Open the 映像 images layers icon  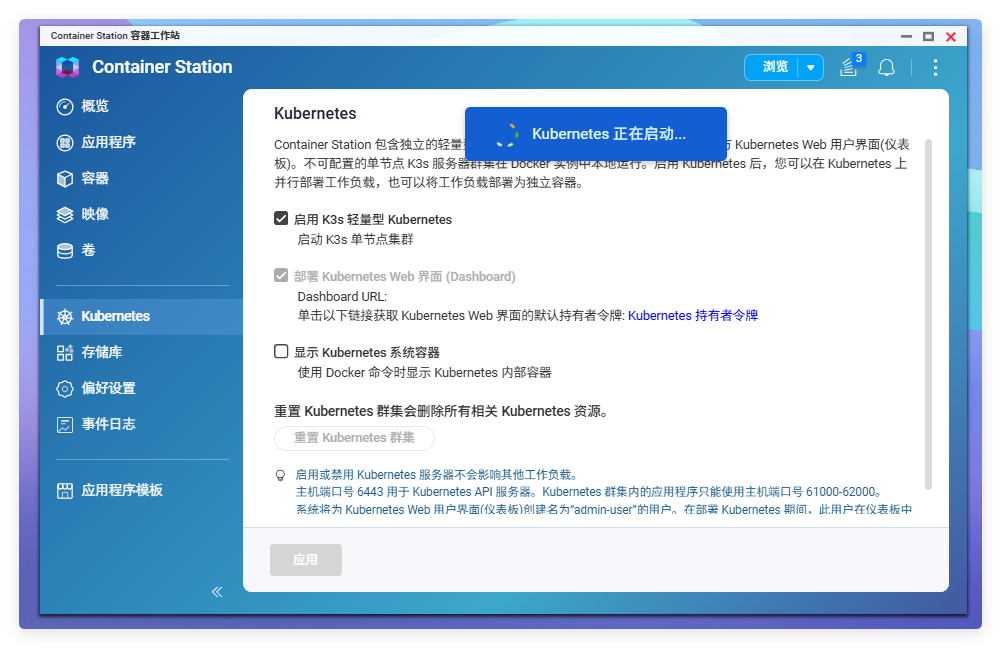click(x=65, y=214)
